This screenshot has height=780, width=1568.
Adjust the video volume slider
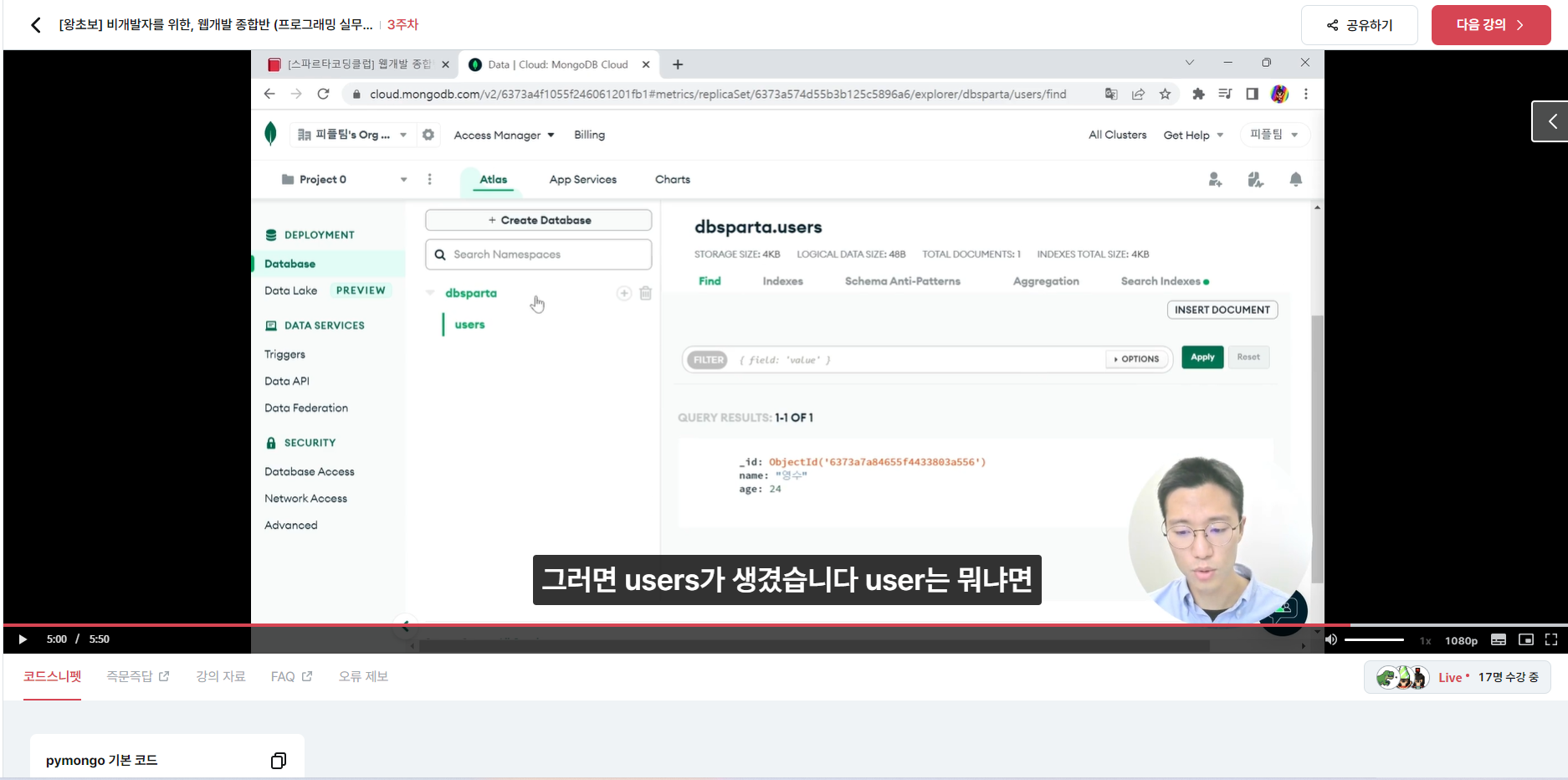pyautogui.click(x=1374, y=639)
